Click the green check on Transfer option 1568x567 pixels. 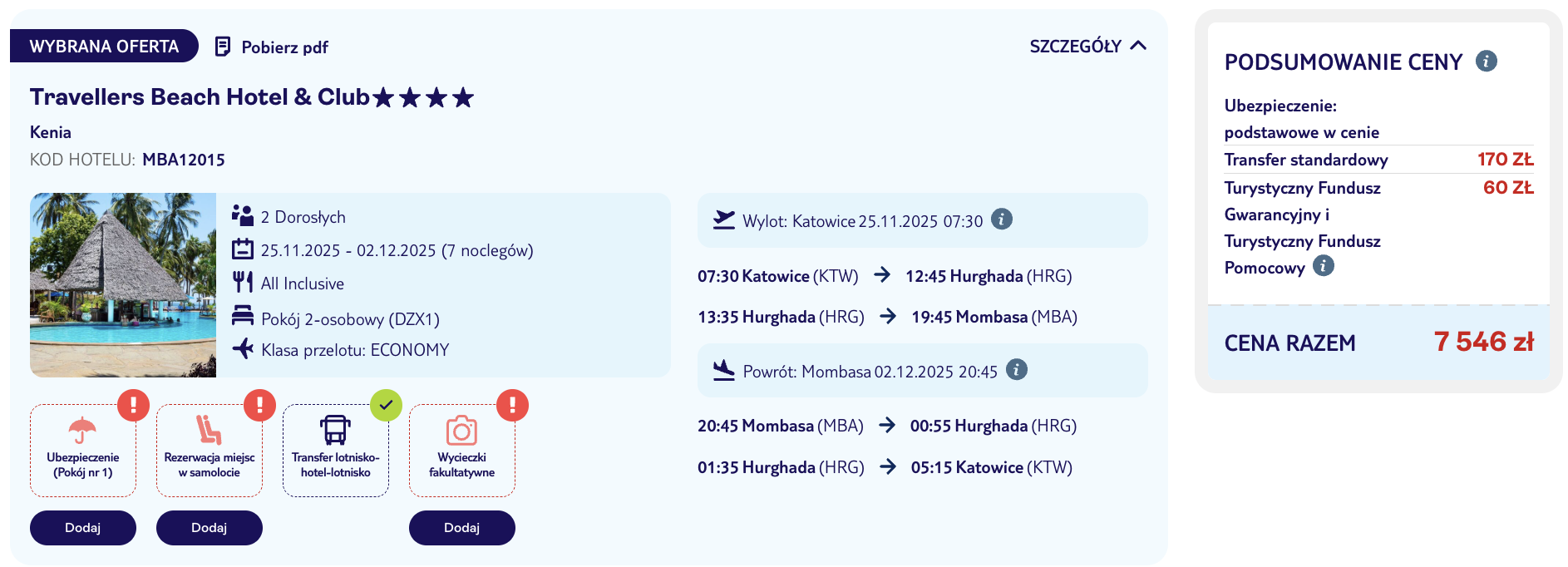385,406
